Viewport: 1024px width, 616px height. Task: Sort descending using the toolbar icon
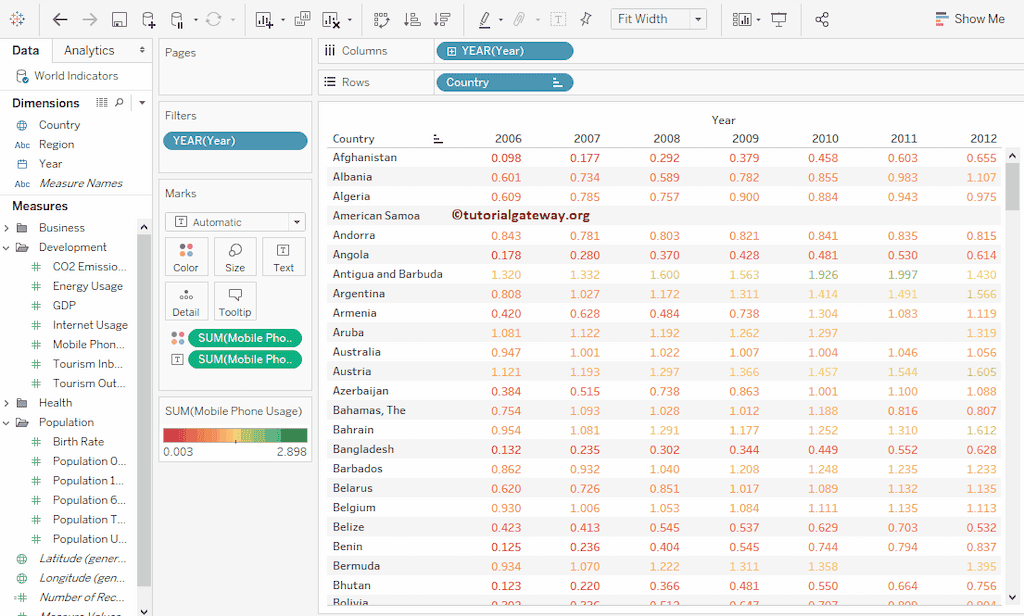pyautogui.click(x=441, y=19)
